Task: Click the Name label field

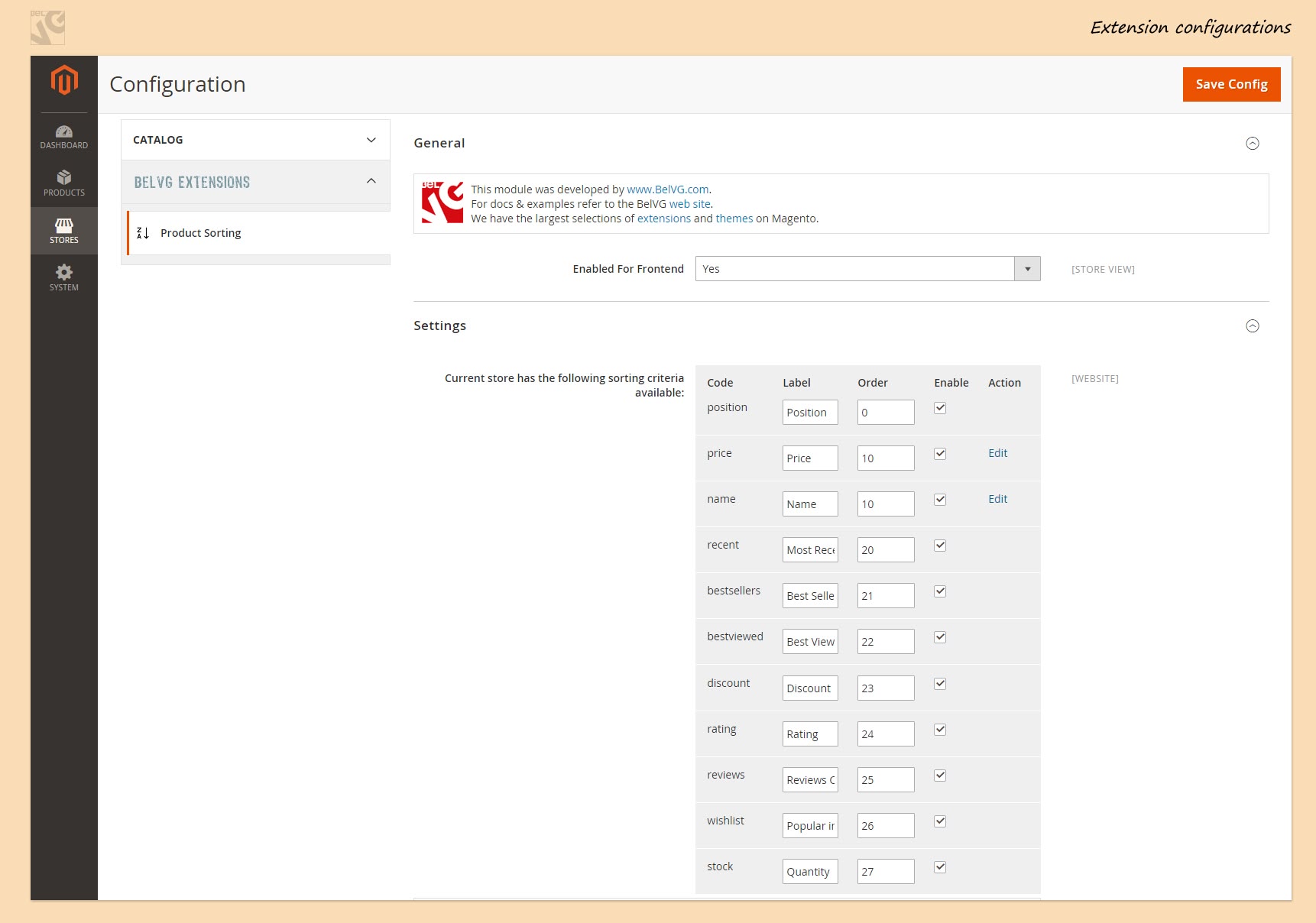Action: pyautogui.click(x=810, y=504)
